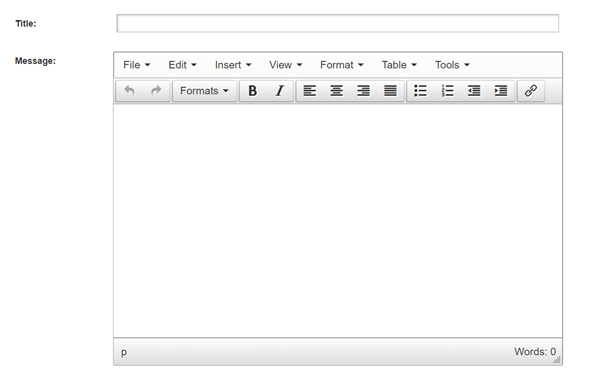Align text left
599x379 pixels.
309,91
